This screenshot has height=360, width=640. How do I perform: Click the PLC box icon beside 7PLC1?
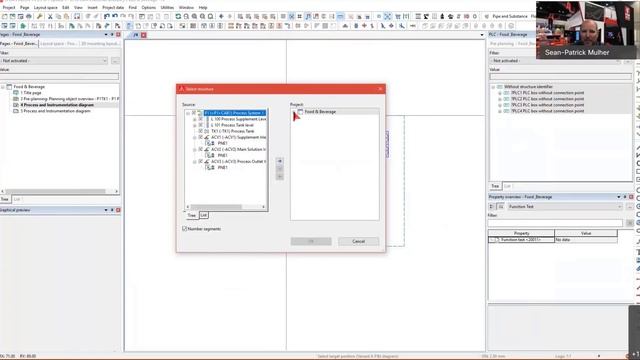click(x=507, y=93)
